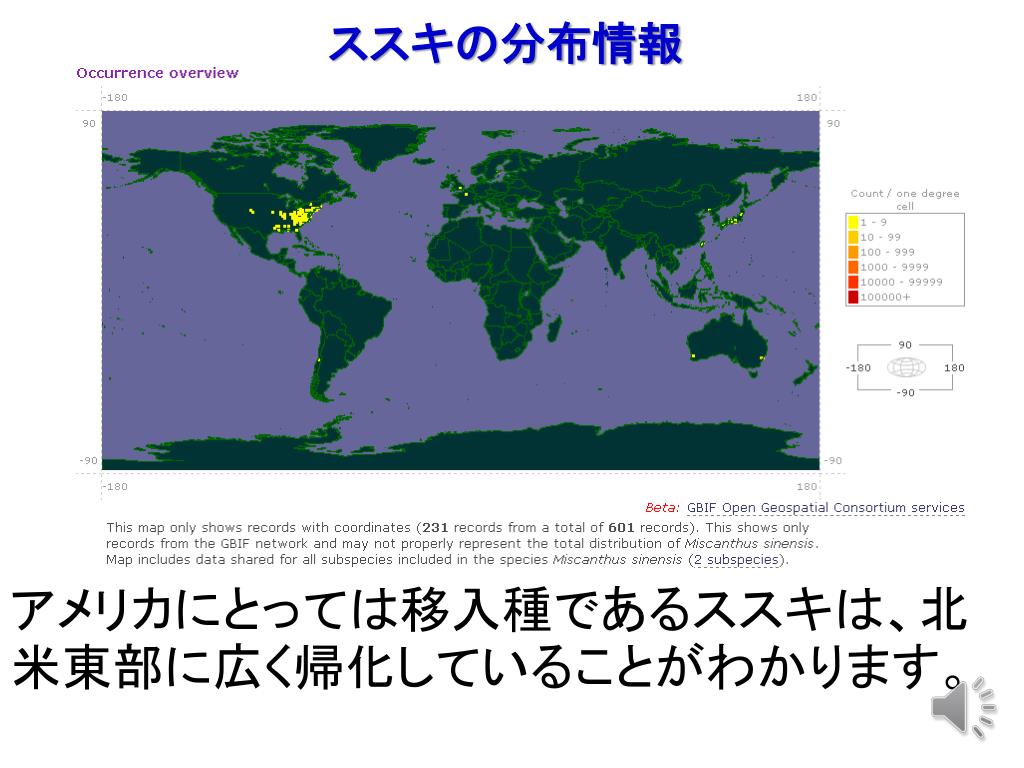This screenshot has height=768, width=1024.
Task: Open GBIF Open Geospatial Consortium services link
Action: click(825, 507)
